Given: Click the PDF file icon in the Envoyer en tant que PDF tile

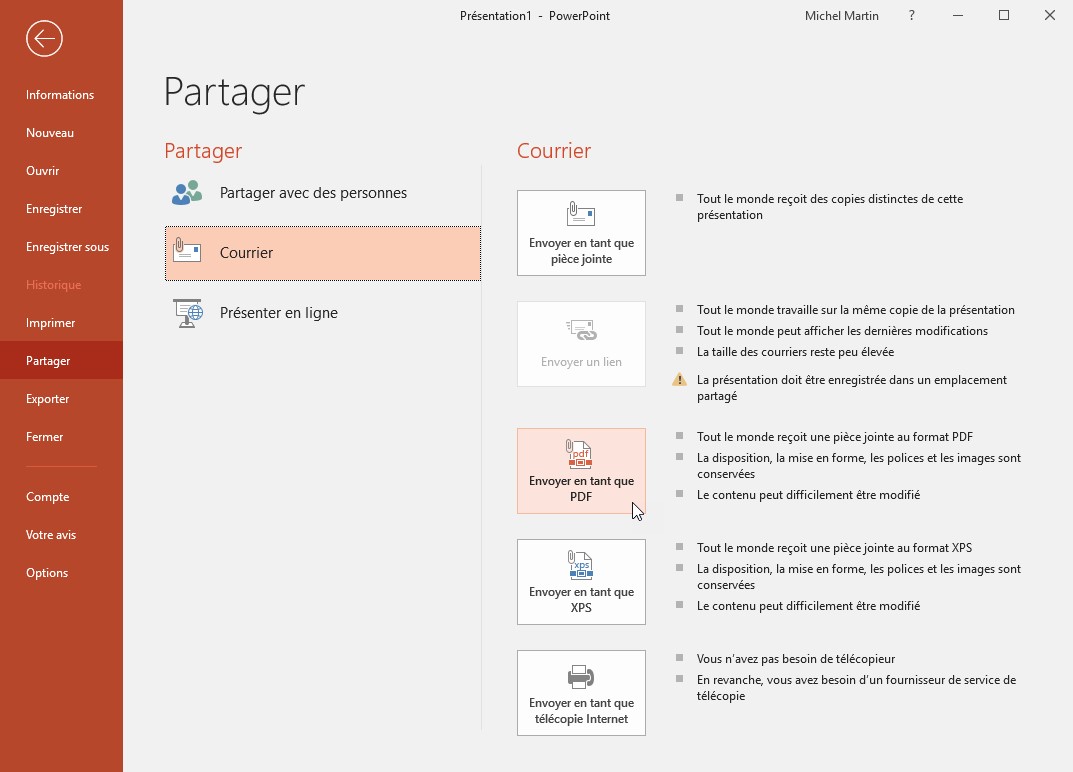Looking at the screenshot, I should pyautogui.click(x=580, y=454).
